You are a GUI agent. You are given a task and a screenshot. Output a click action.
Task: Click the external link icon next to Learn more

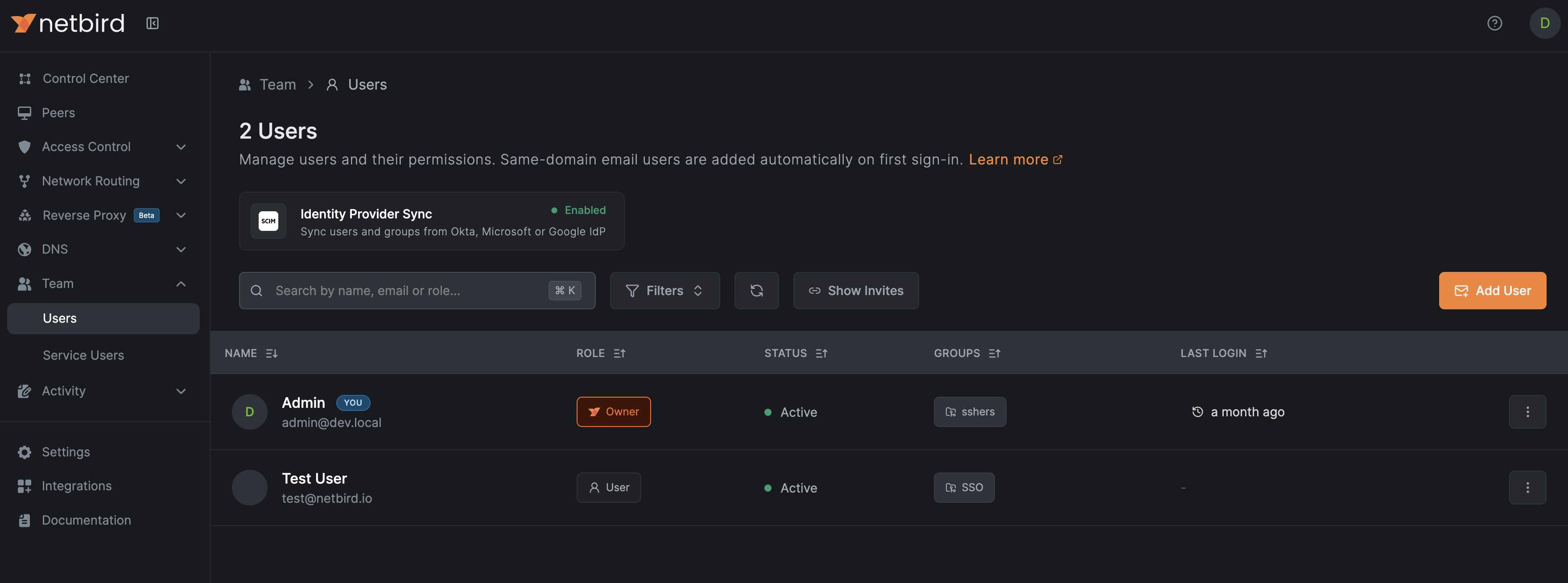click(x=1058, y=160)
